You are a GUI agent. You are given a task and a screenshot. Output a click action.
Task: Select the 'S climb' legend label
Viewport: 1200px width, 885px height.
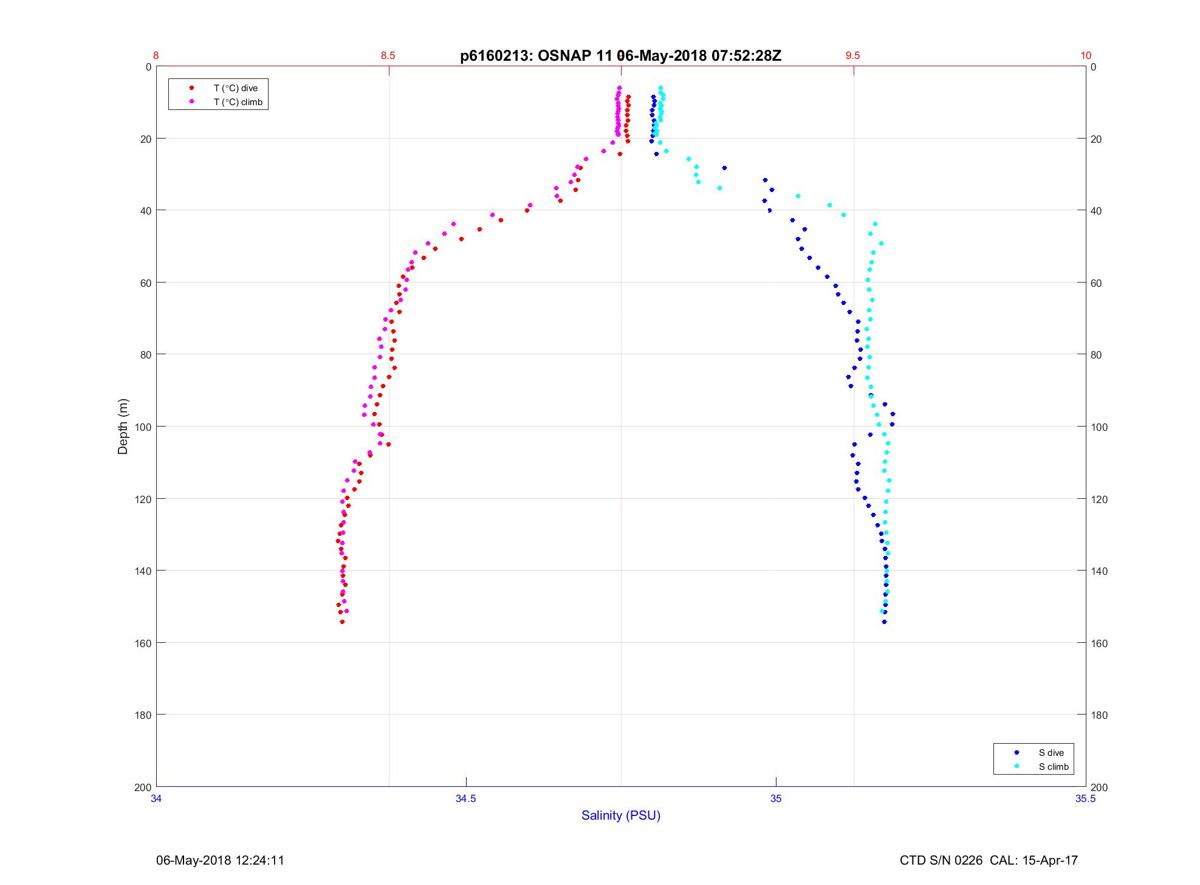[x=1054, y=766]
